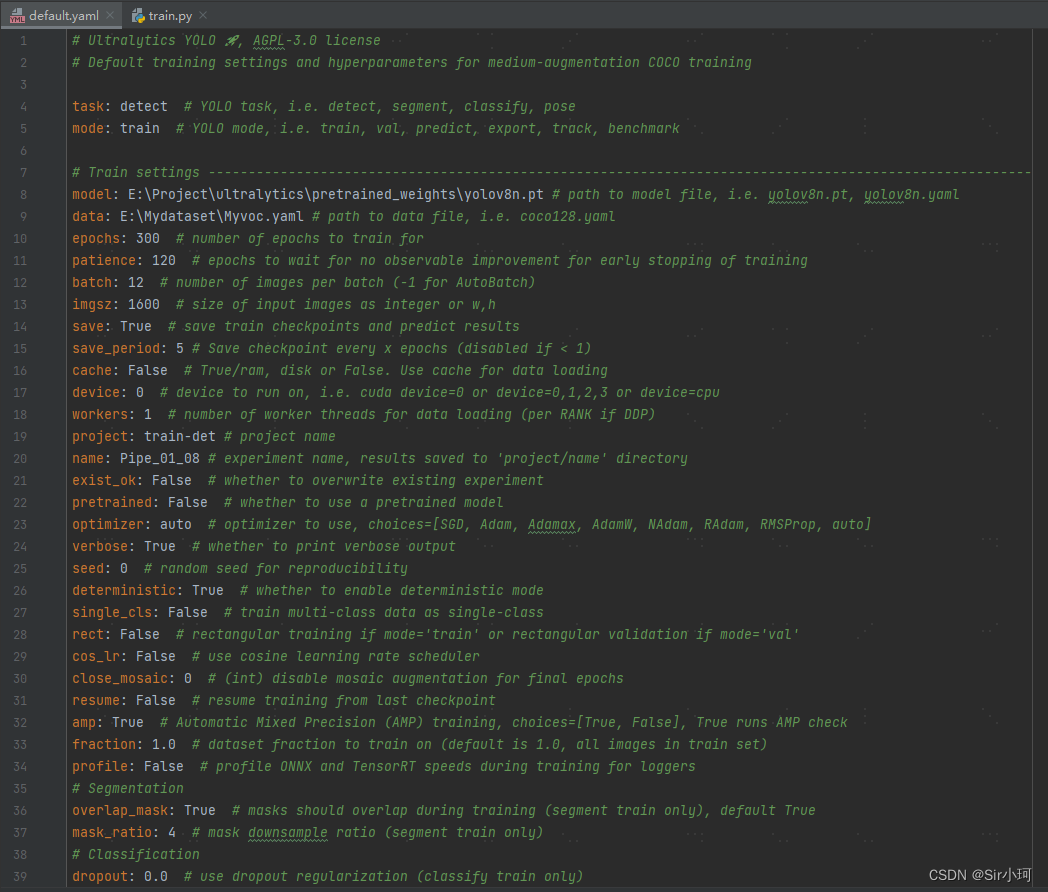Click the '# Segmentation' comment

(128, 789)
